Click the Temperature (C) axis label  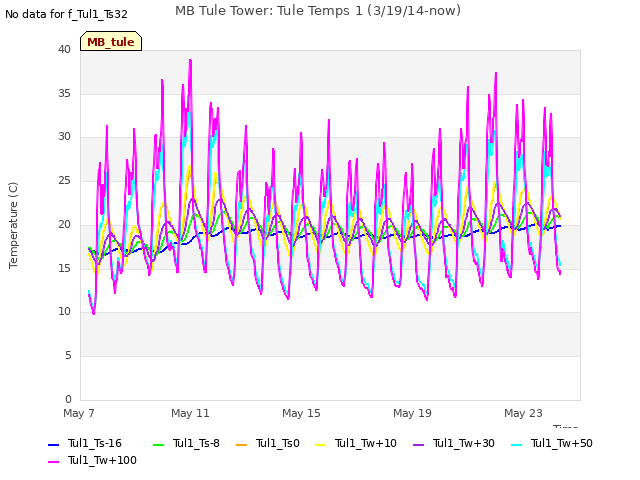pos(13,225)
